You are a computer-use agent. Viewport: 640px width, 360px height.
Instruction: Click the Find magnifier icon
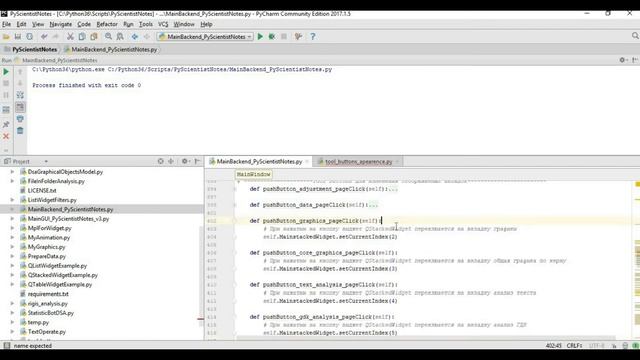click(x=109, y=37)
